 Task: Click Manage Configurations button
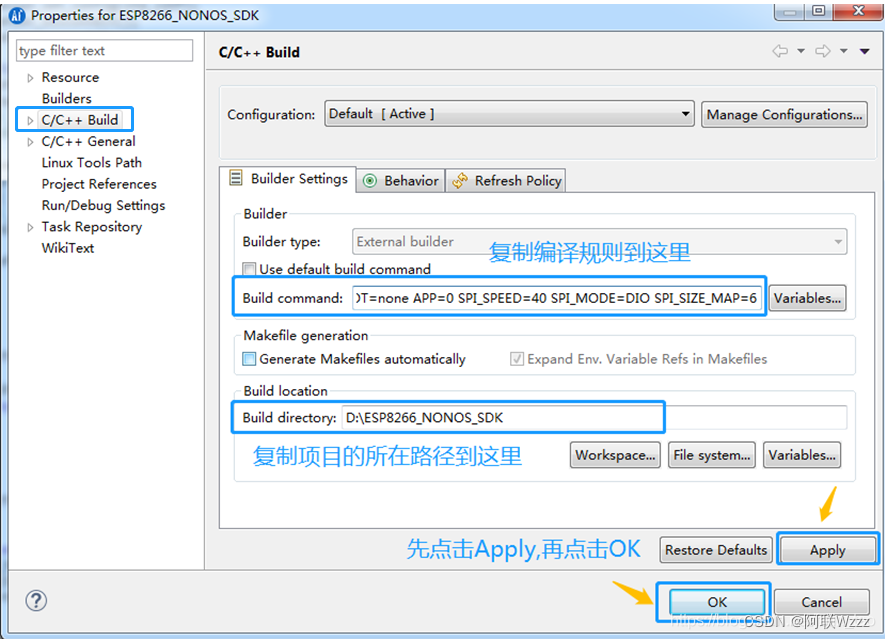785,115
